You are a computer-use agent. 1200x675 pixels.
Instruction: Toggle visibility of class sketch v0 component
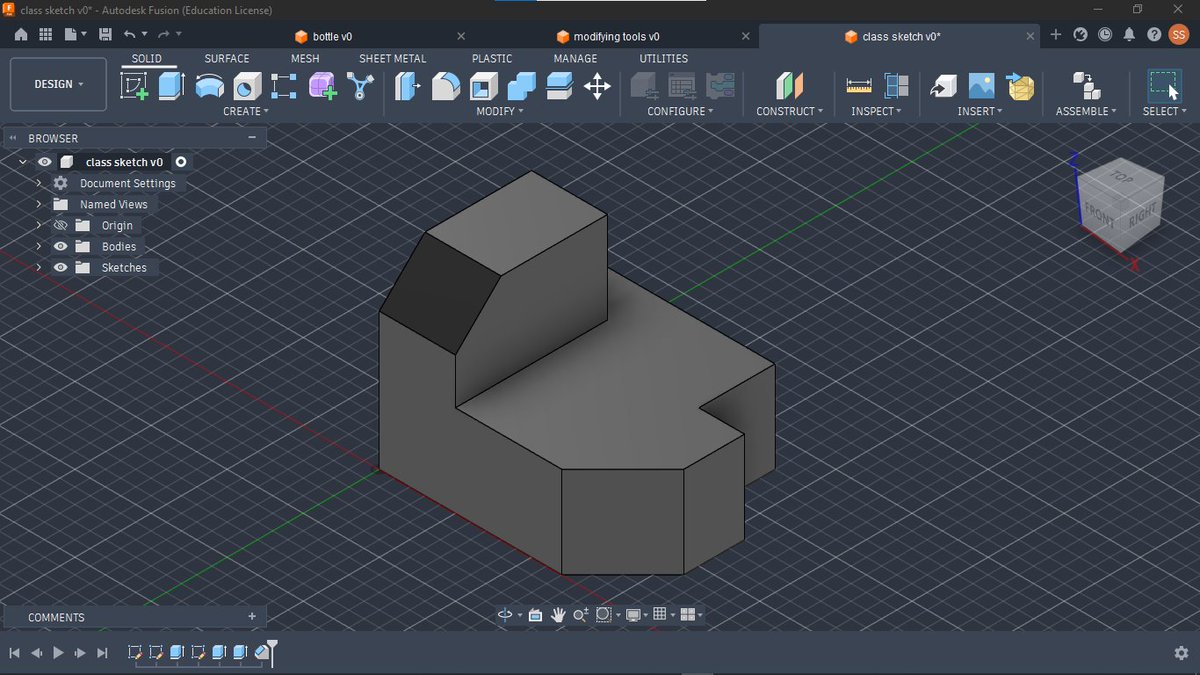[x=45, y=162]
